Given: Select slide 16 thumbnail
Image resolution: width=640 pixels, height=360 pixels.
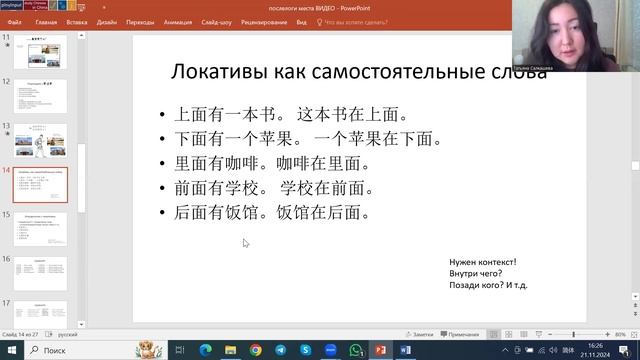Looking at the screenshot, I should [x=40, y=273].
